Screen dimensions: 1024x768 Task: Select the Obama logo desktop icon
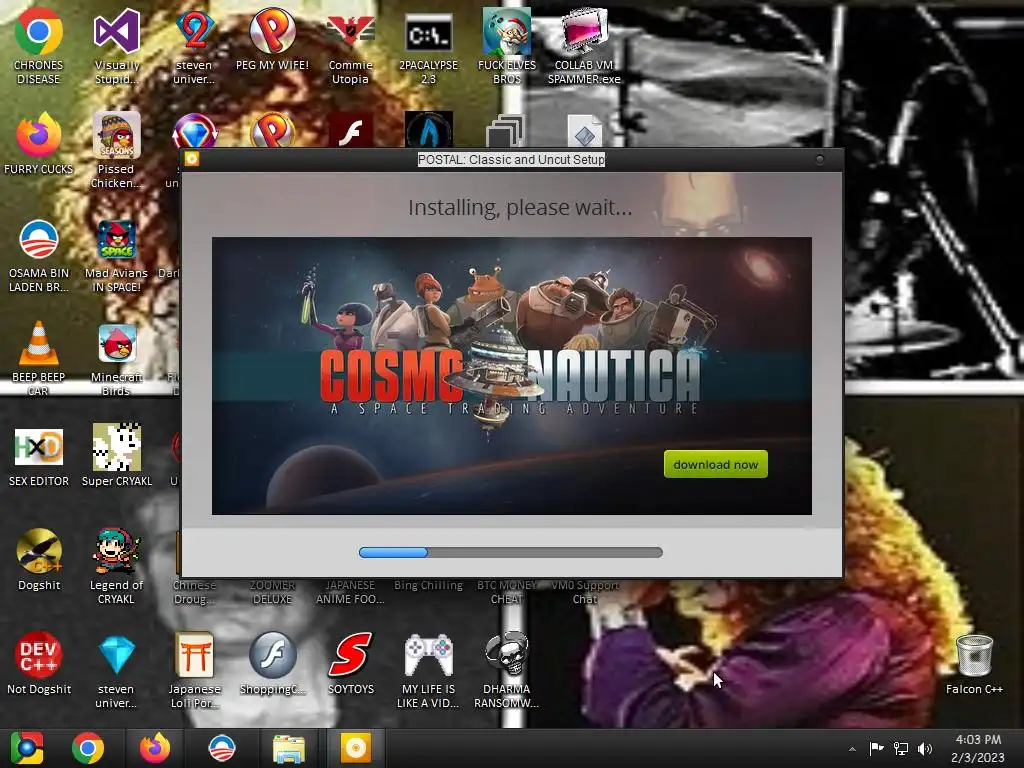(39, 255)
